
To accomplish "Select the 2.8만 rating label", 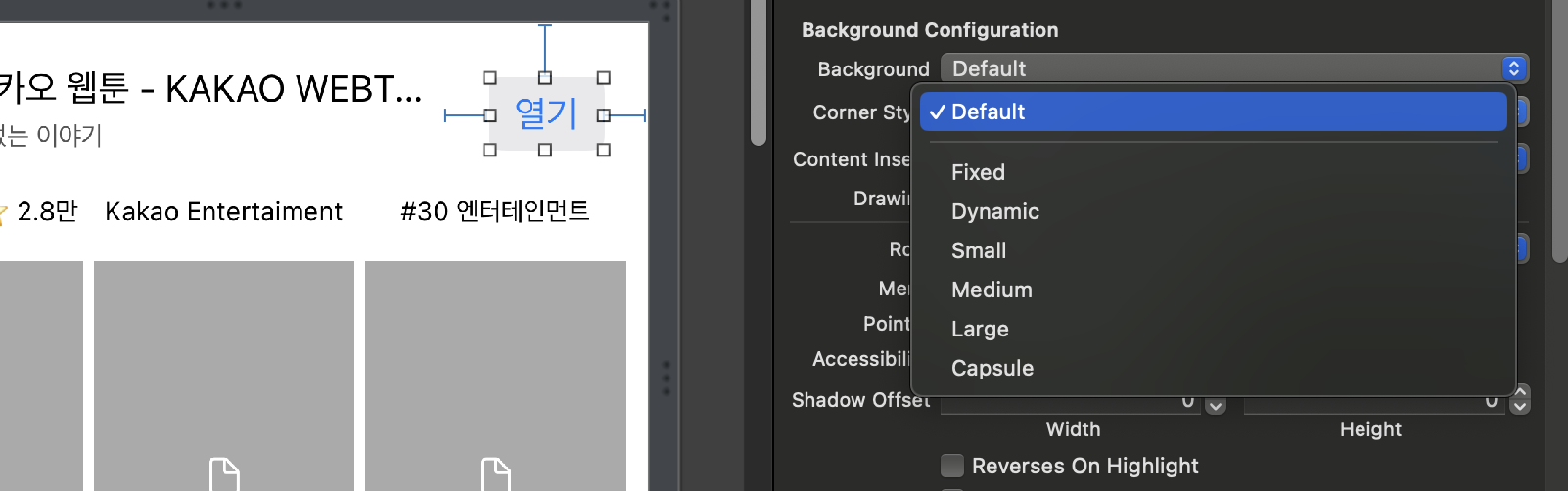I will point(47,211).
